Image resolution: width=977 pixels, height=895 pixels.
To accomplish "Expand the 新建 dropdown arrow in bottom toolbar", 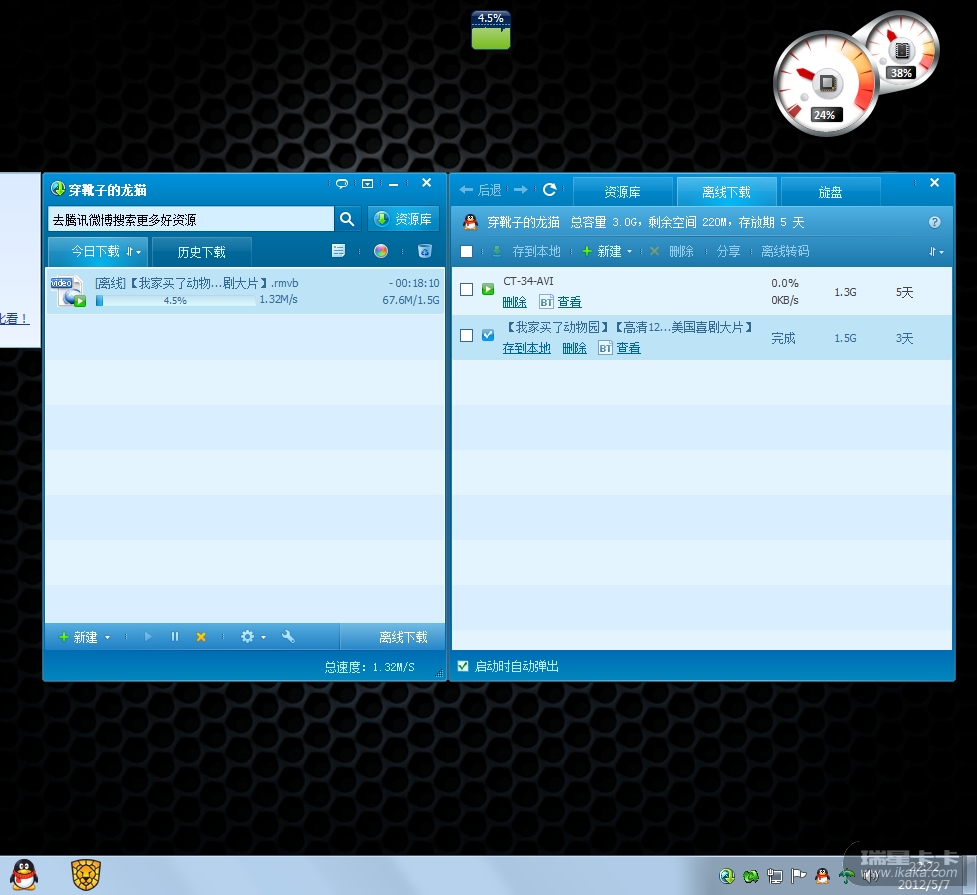I will (x=108, y=637).
